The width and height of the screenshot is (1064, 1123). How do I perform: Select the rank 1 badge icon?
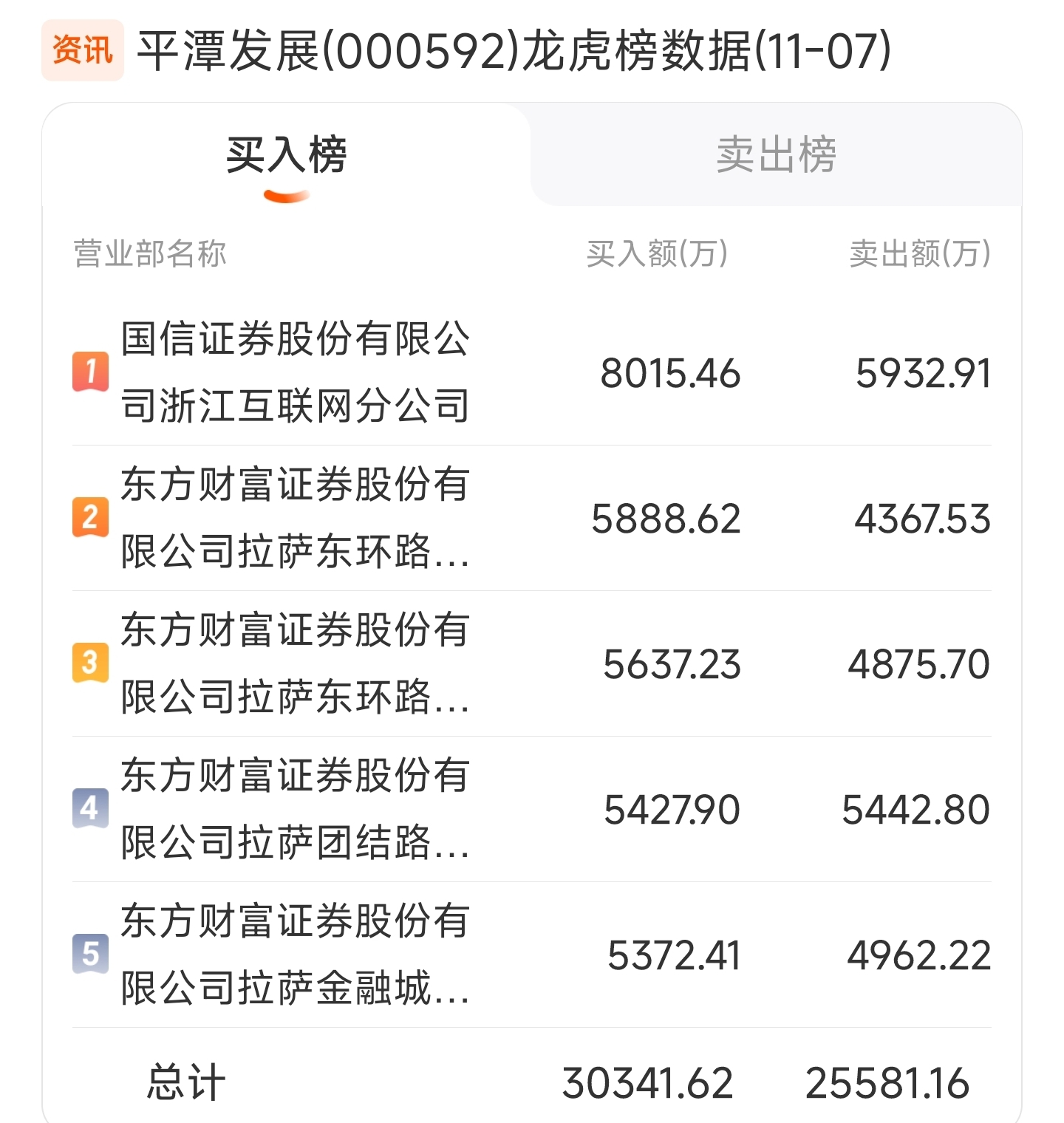90,372
